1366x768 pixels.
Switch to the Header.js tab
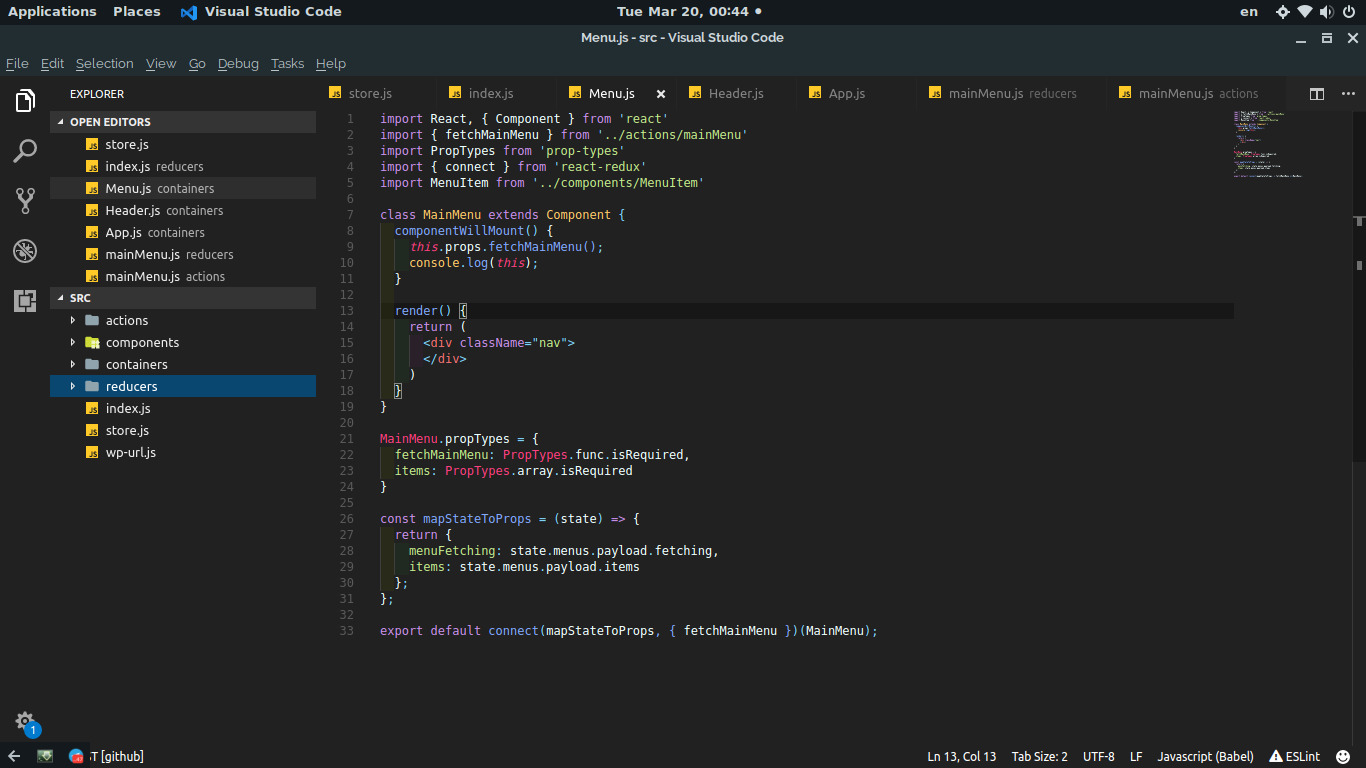pyautogui.click(x=735, y=93)
